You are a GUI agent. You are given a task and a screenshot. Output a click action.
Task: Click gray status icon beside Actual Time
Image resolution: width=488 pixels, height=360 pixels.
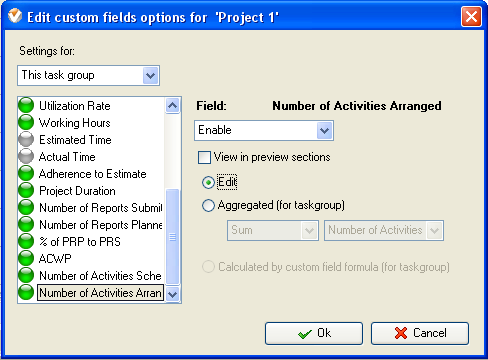[x=26, y=156]
